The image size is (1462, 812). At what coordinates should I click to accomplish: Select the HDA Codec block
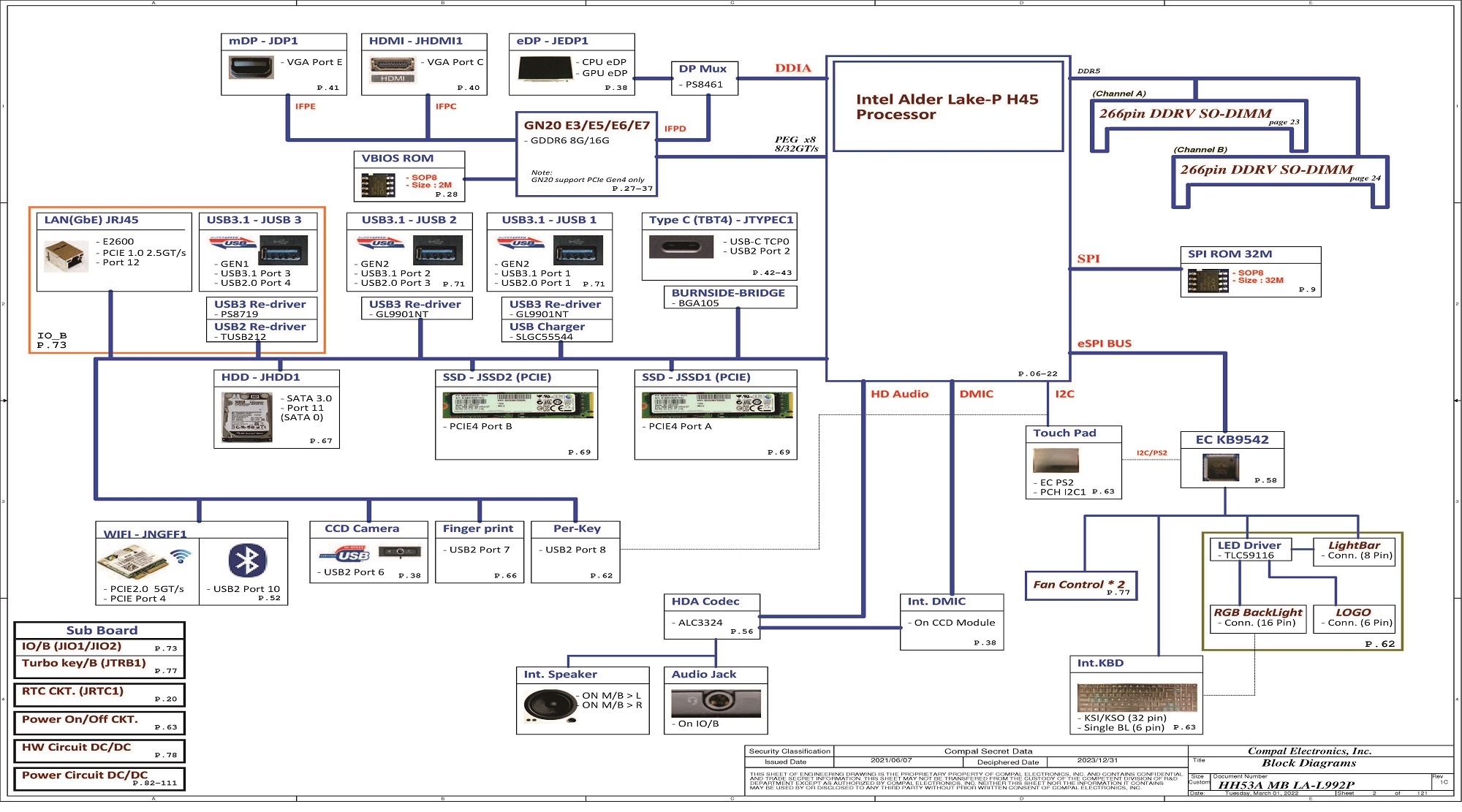click(x=712, y=616)
